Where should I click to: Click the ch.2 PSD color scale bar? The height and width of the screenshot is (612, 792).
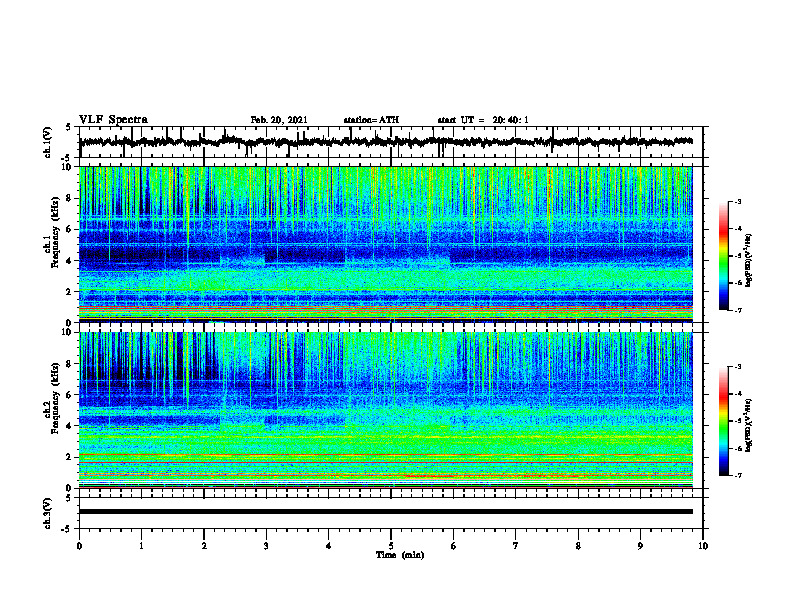(x=723, y=421)
